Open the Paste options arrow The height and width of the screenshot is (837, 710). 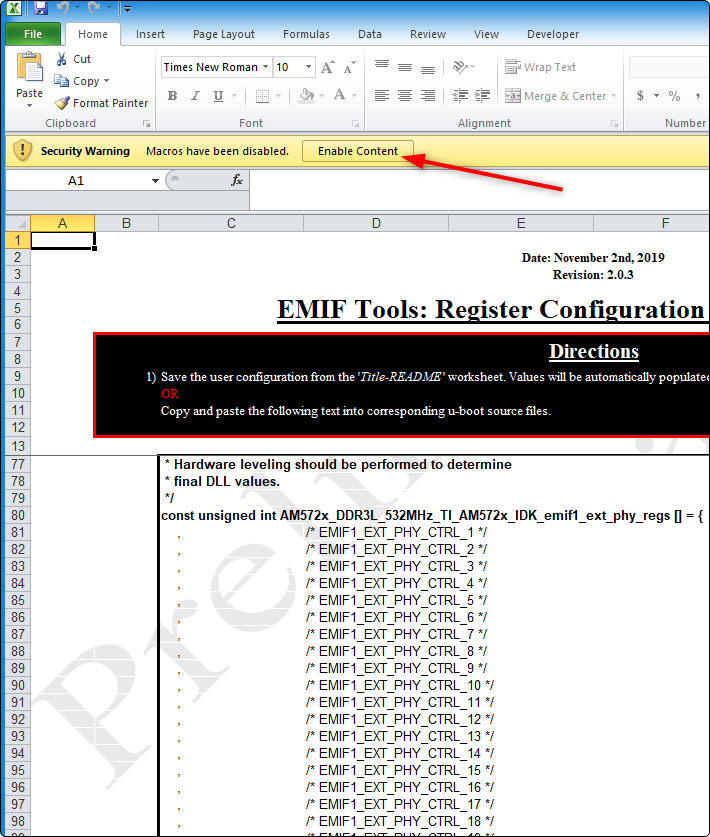point(29,106)
